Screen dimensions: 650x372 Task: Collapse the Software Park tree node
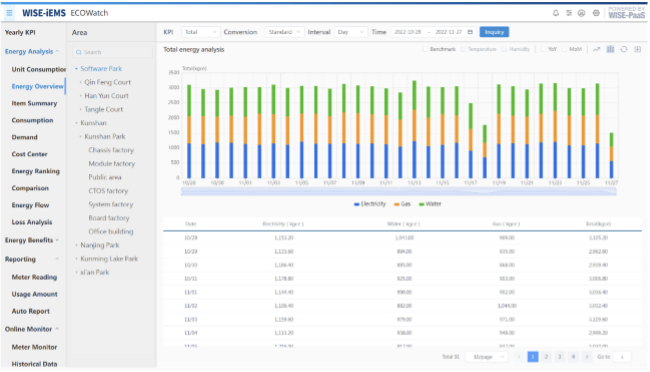[76, 69]
